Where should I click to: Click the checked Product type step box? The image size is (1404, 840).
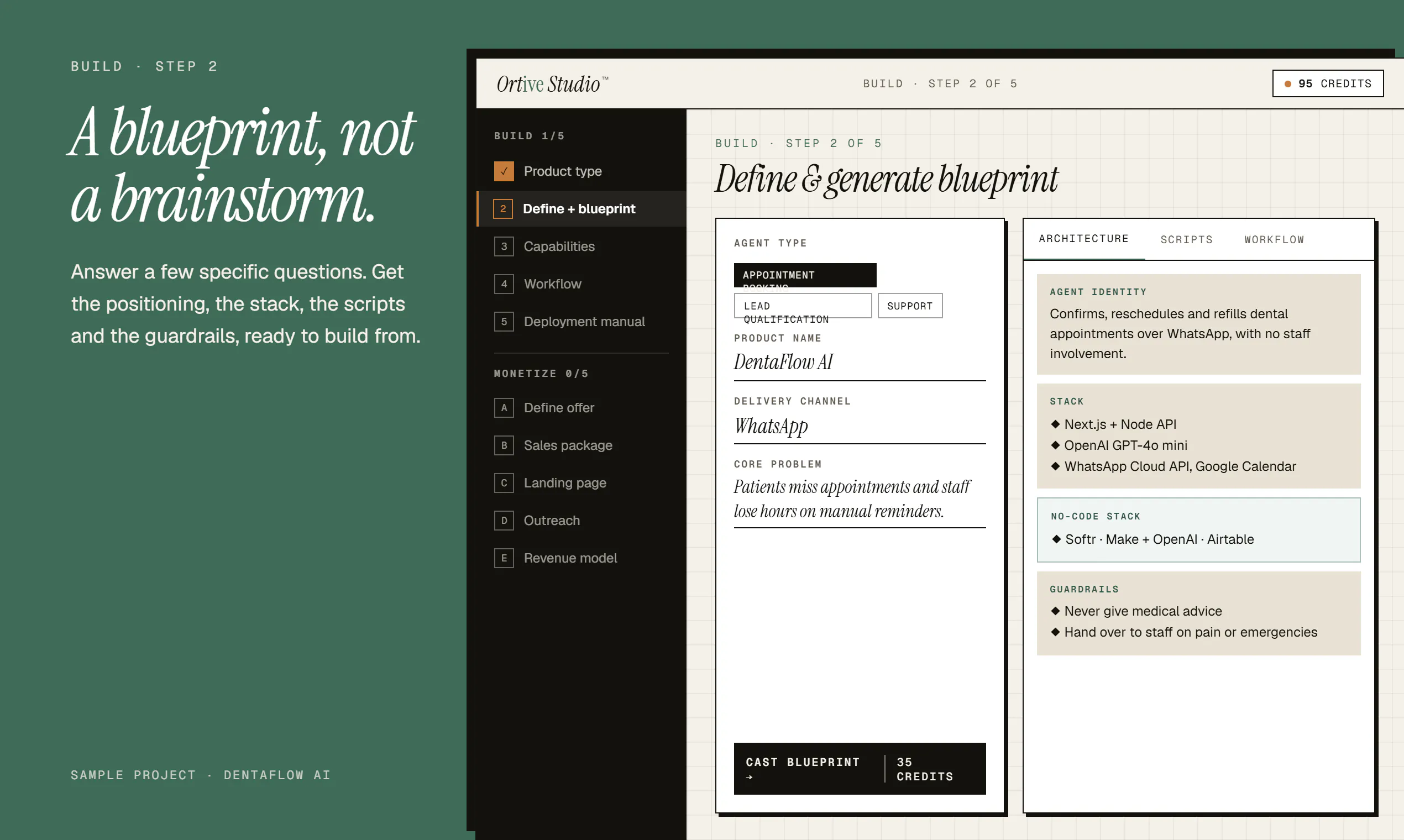pos(504,171)
